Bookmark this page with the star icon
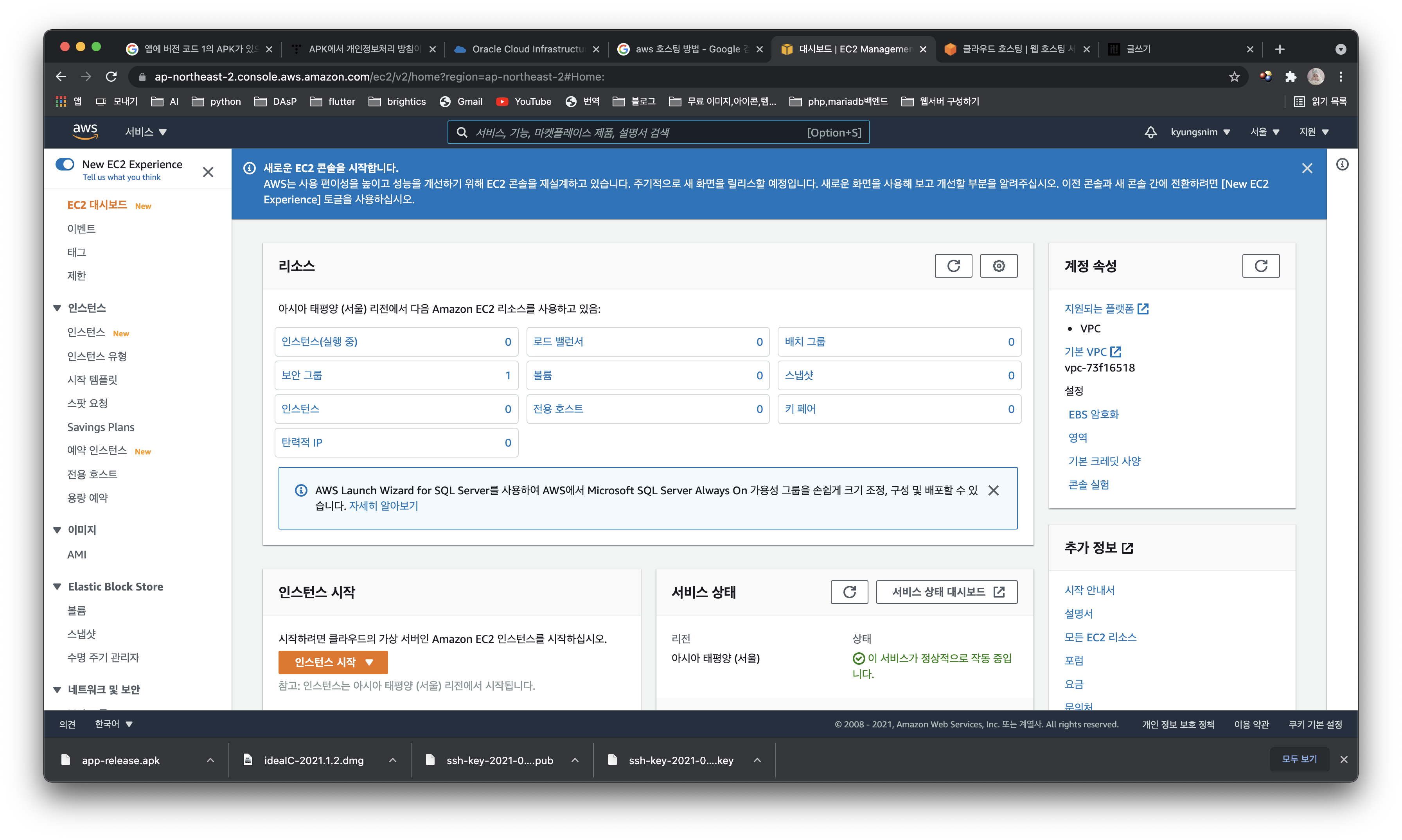 1235,77
